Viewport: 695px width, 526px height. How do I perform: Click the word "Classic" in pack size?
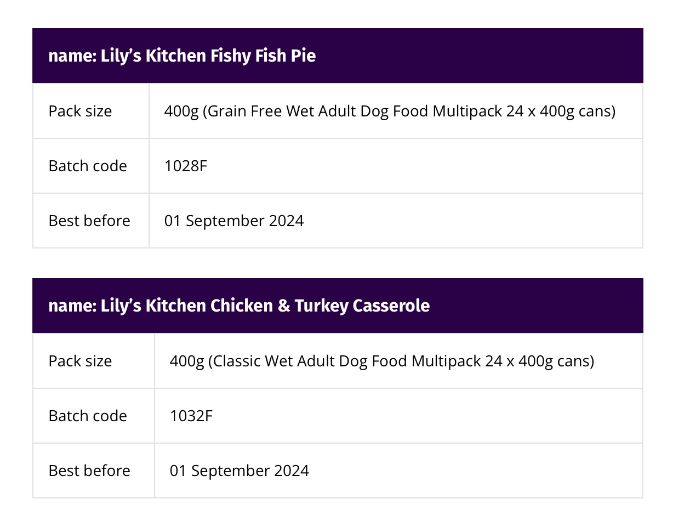click(x=236, y=361)
